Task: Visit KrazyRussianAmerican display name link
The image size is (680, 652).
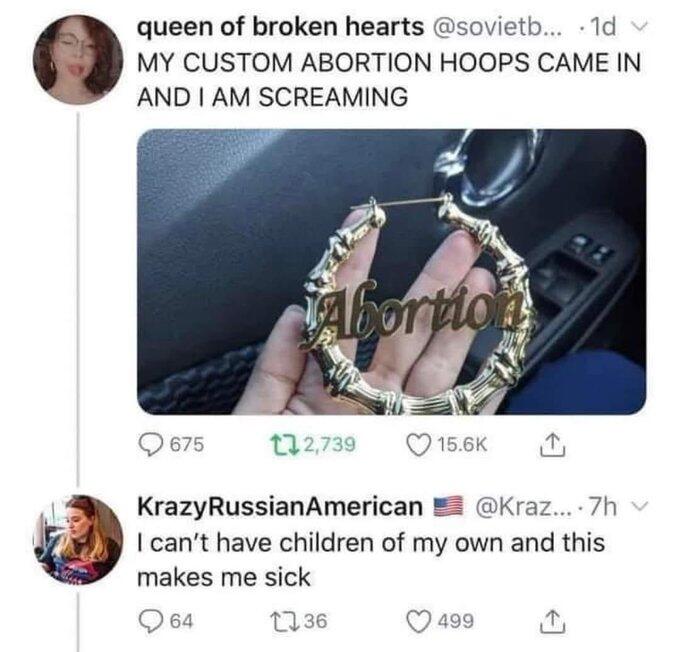Action: coord(280,506)
